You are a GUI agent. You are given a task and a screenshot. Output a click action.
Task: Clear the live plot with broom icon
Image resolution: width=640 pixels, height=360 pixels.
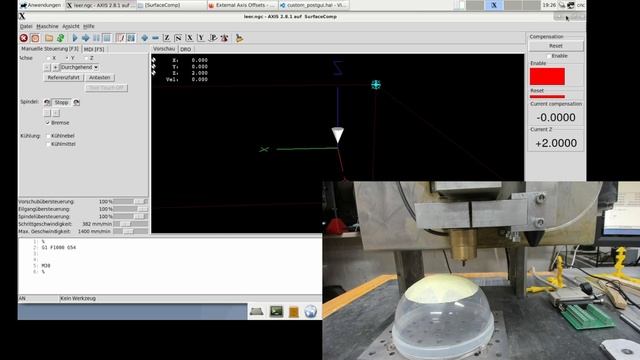click(x=240, y=38)
